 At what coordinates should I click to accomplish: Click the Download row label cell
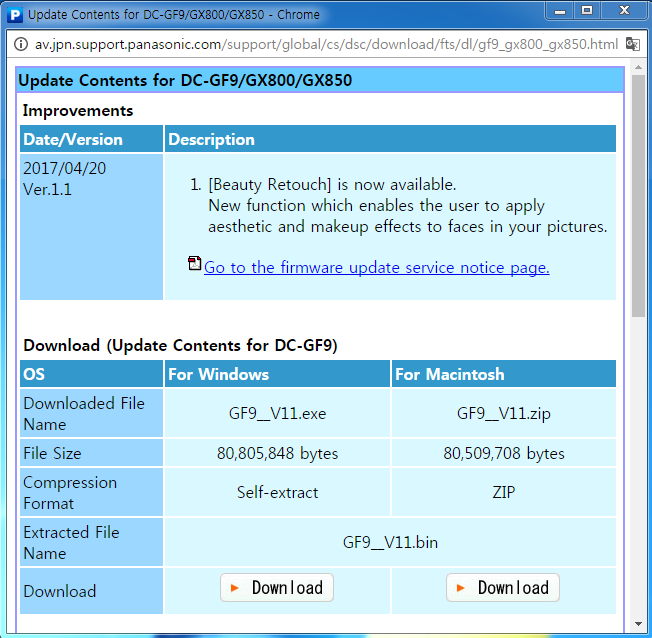(x=91, y=591)
